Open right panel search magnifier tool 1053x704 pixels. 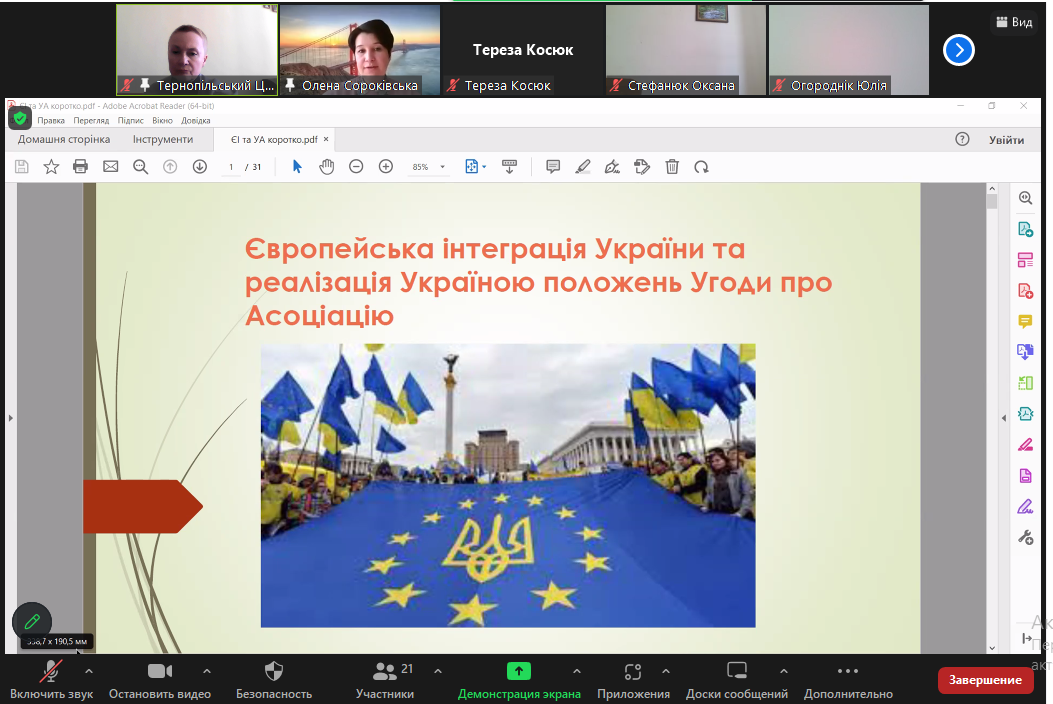tap(1025, 198)
